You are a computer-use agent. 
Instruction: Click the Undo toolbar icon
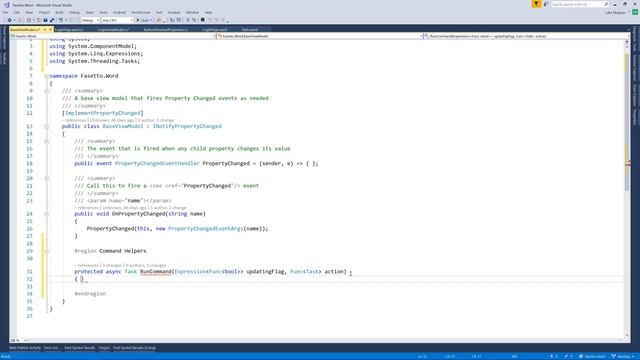[x=60, y=20]
